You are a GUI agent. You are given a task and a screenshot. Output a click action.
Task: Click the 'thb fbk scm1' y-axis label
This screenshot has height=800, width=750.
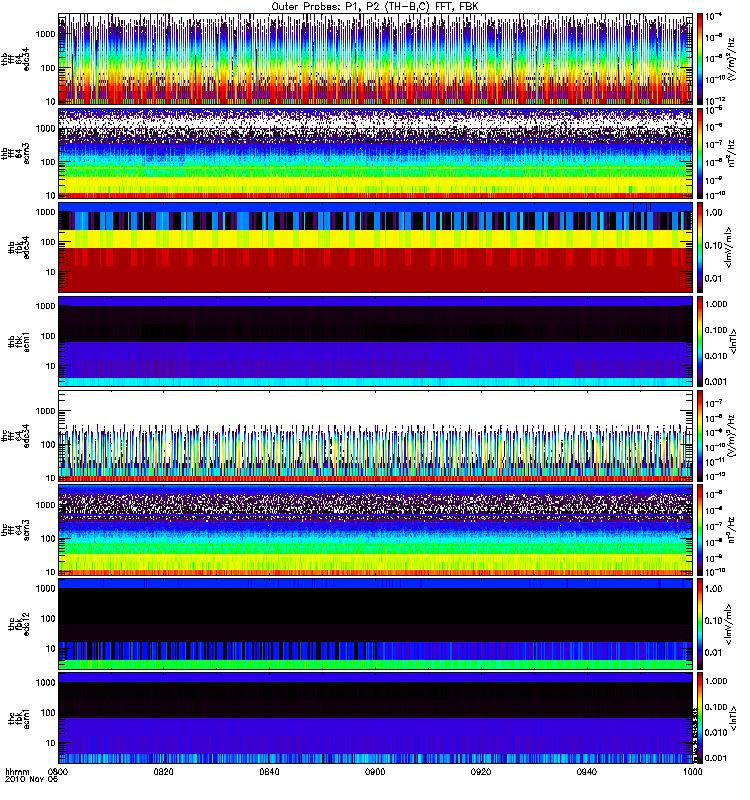pos(19,341)
